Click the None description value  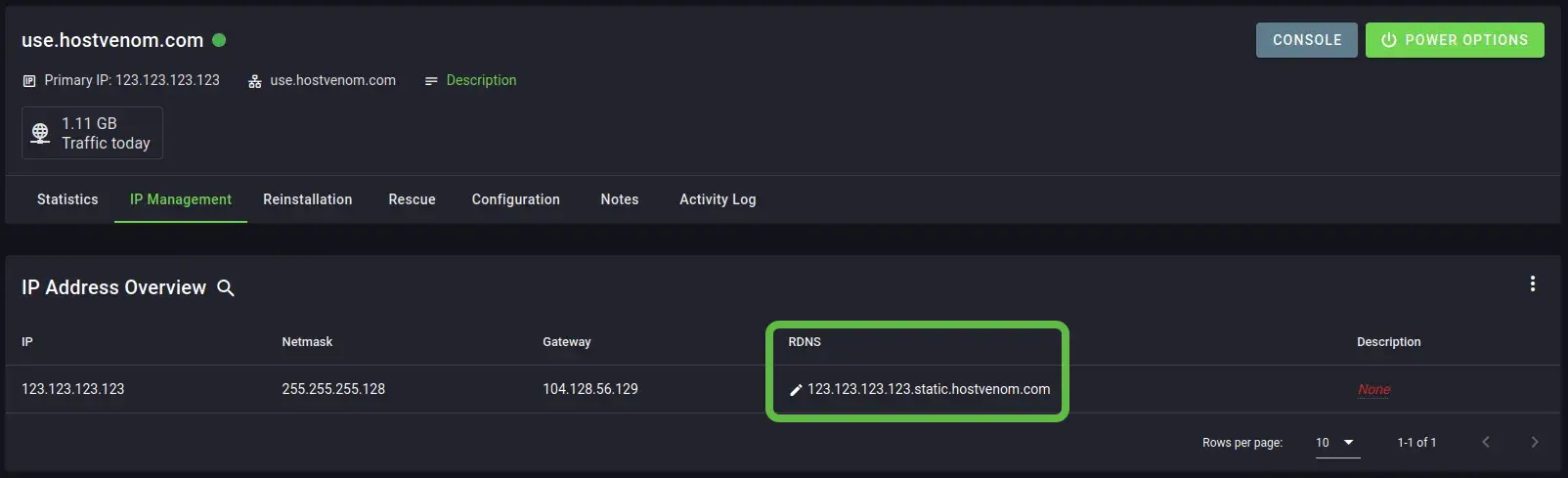[x=1373, y=389]
